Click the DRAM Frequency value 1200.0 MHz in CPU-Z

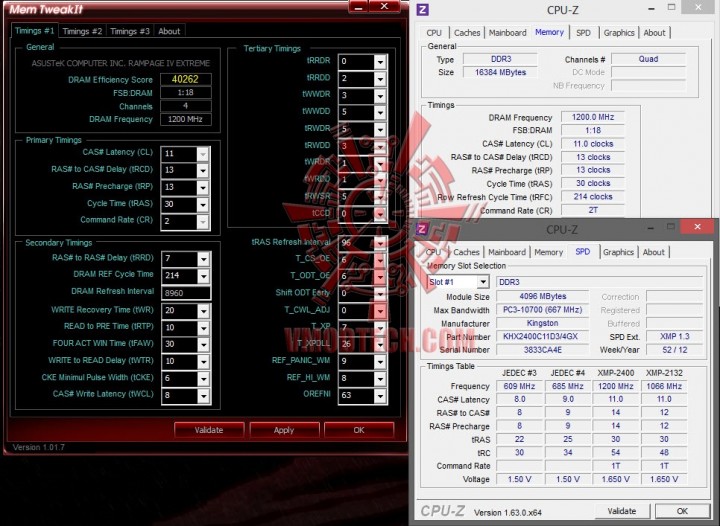click(593, 117)
